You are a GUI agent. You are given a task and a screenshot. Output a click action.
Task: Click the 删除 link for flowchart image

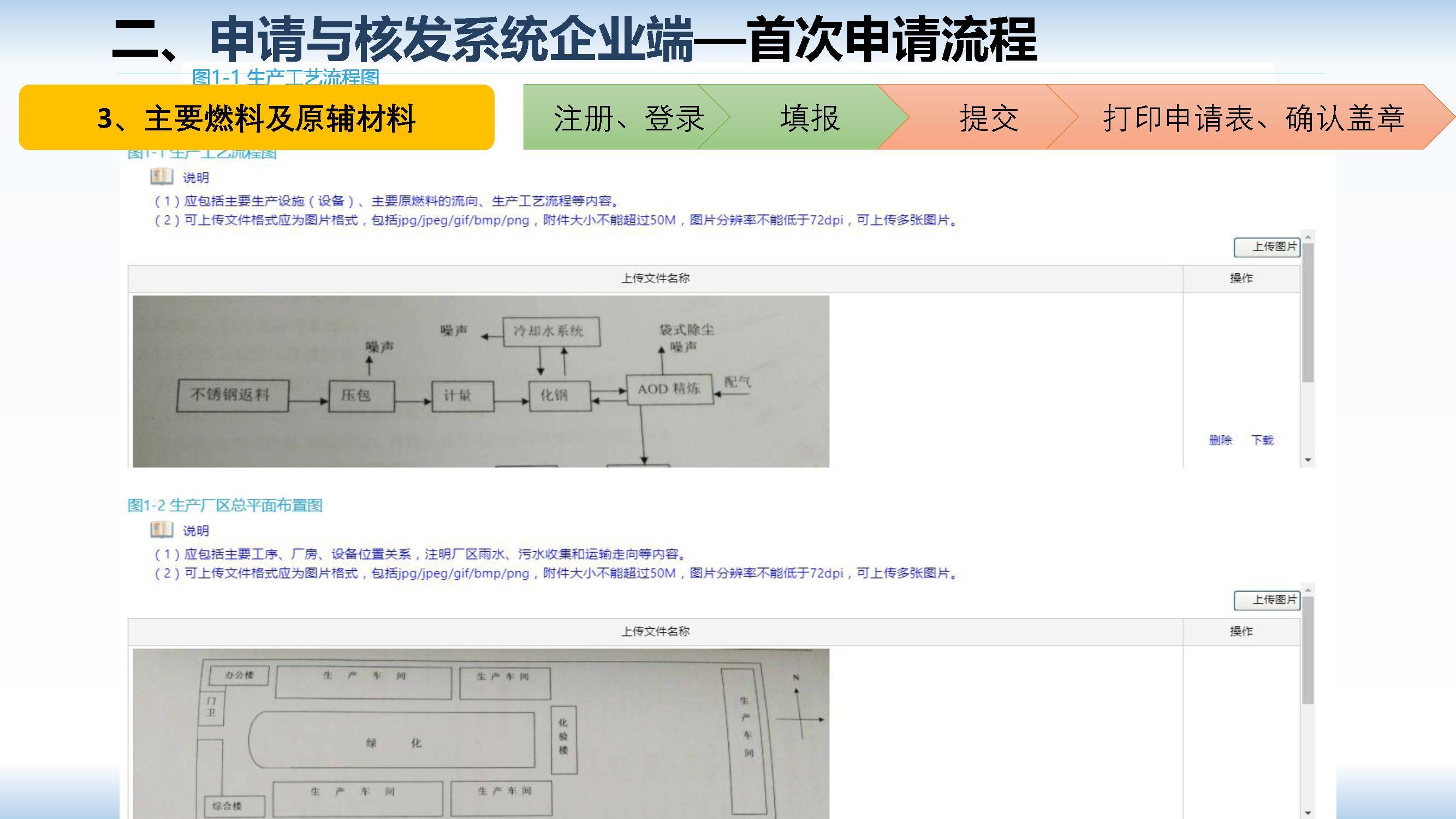pos(1220,440)
